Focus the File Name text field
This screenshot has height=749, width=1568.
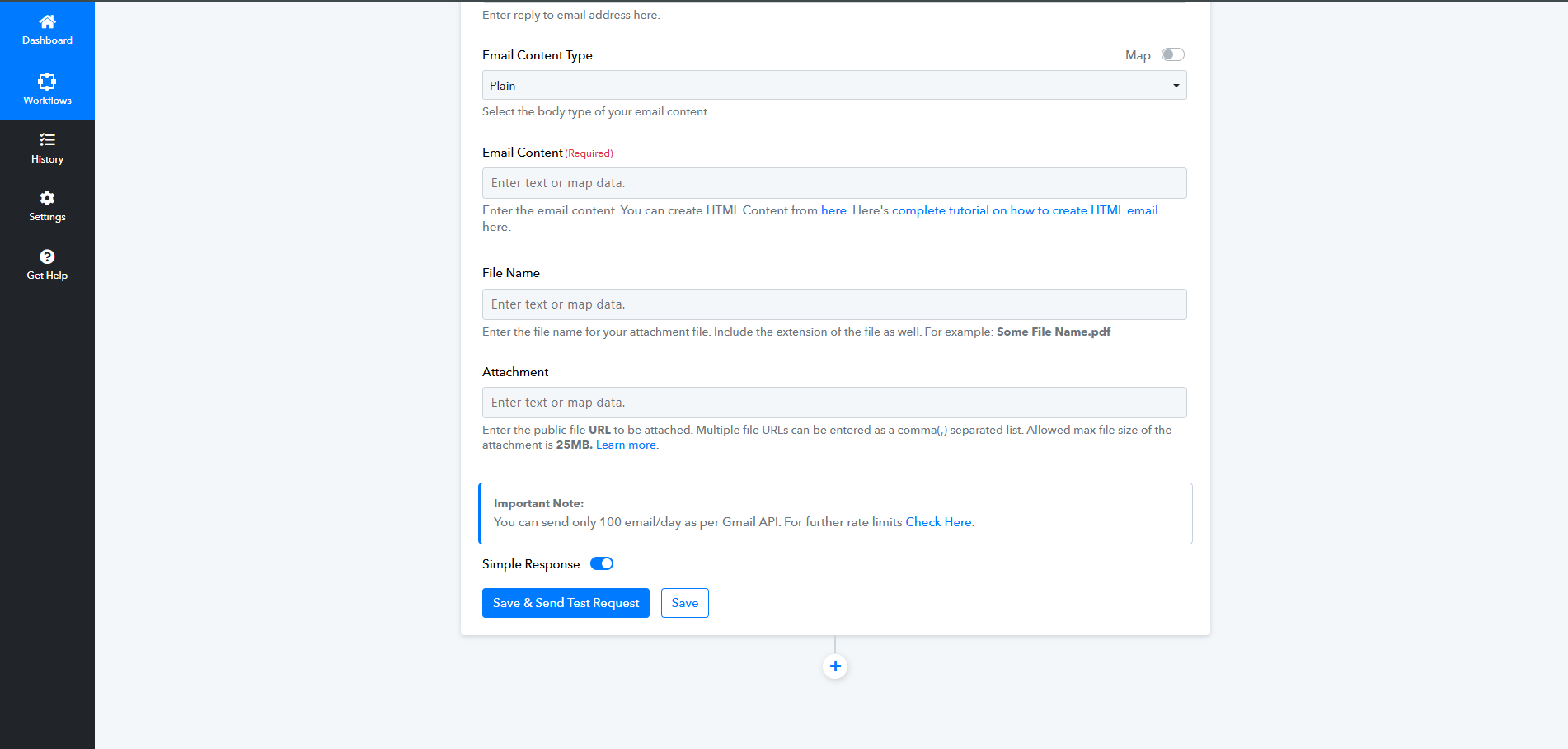(x=833, y=304)
